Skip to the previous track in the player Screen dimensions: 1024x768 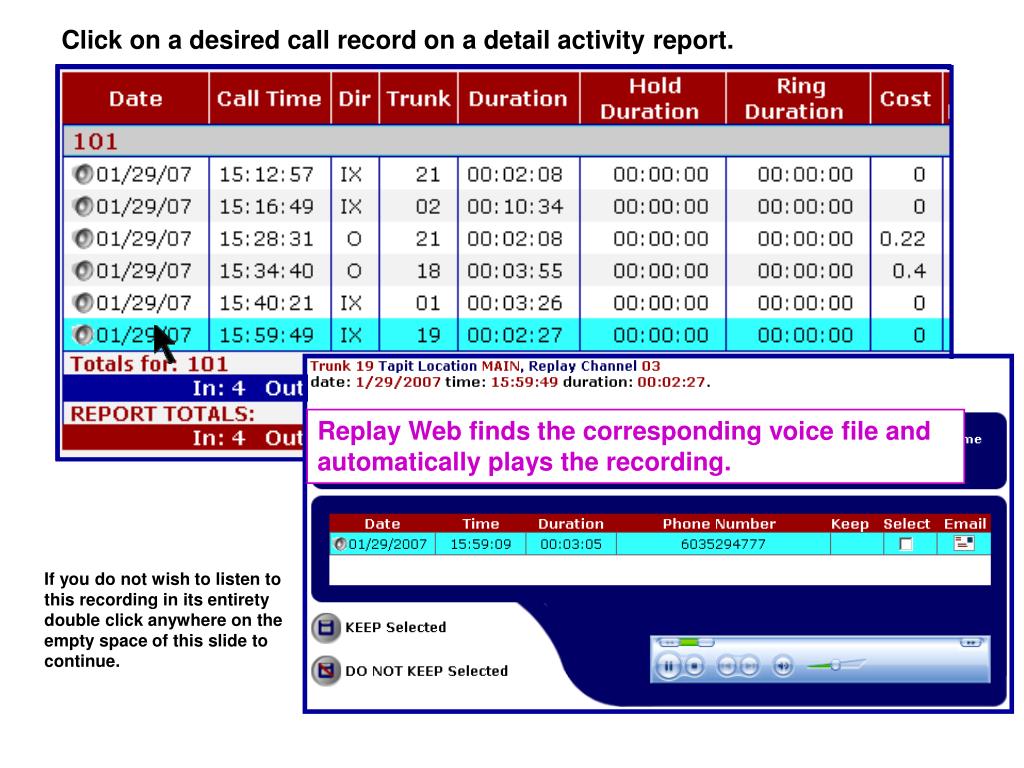[x=727, y=667]
